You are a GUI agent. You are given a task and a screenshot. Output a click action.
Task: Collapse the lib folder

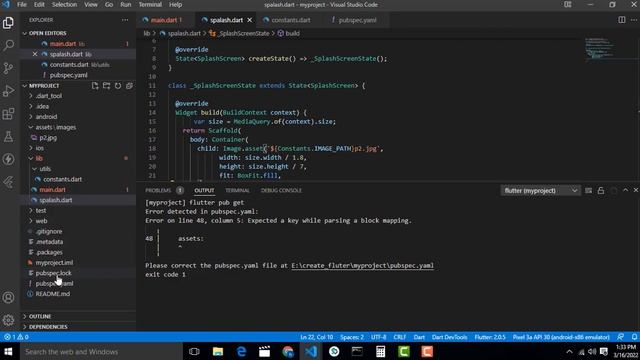click(39, 158)
